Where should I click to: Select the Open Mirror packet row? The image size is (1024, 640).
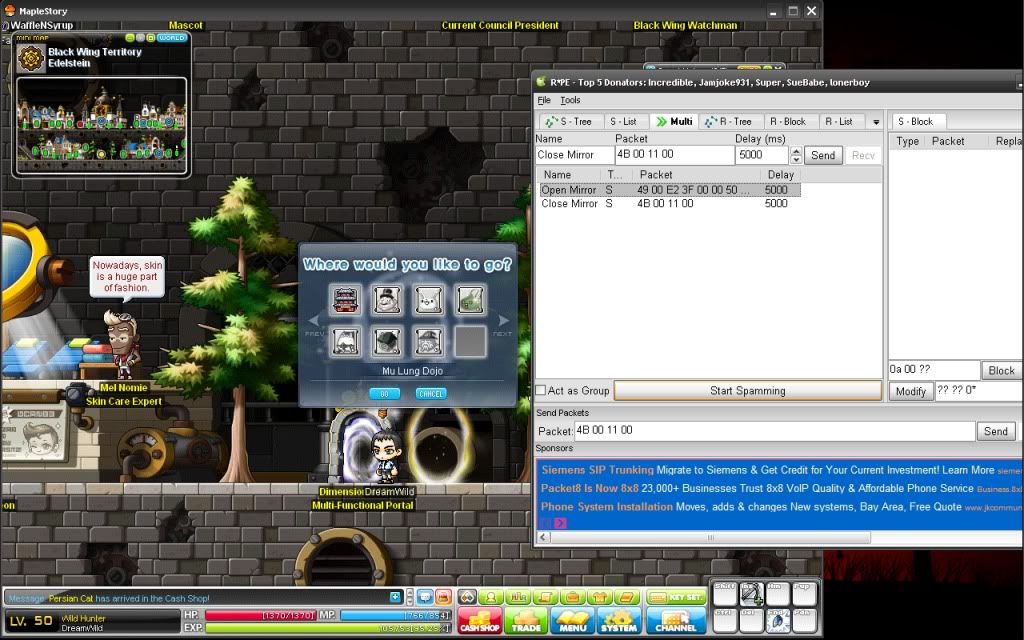670,190
